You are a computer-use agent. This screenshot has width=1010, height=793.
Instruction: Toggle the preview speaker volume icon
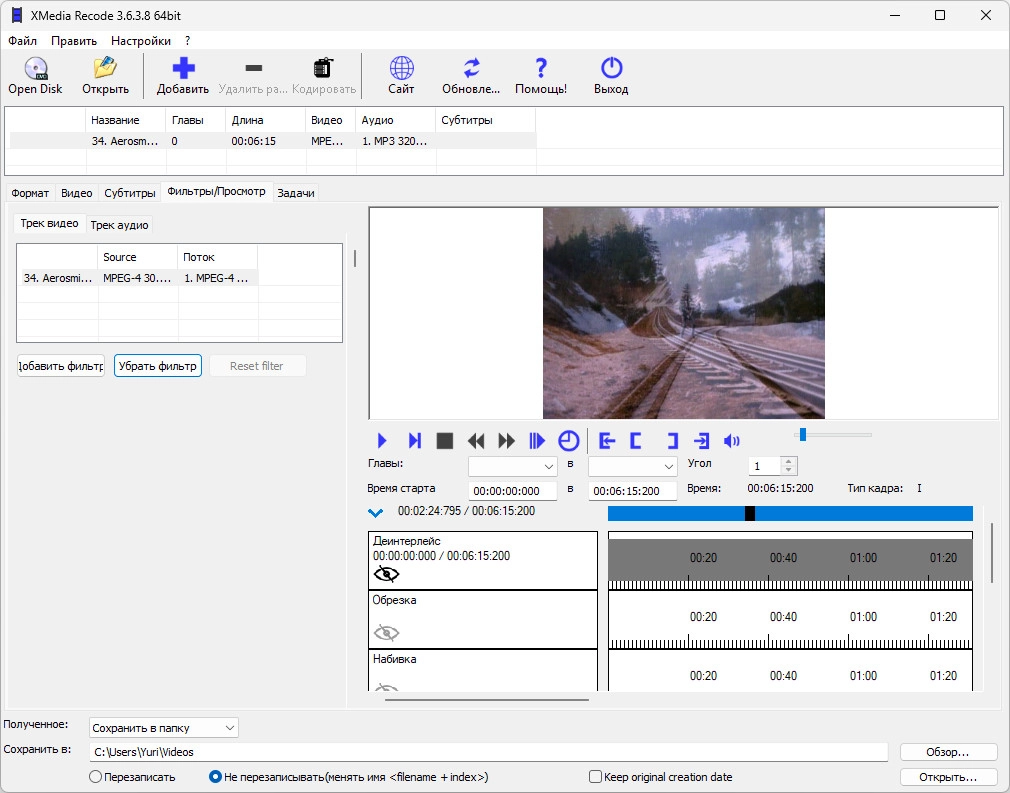tap(732, 441)
